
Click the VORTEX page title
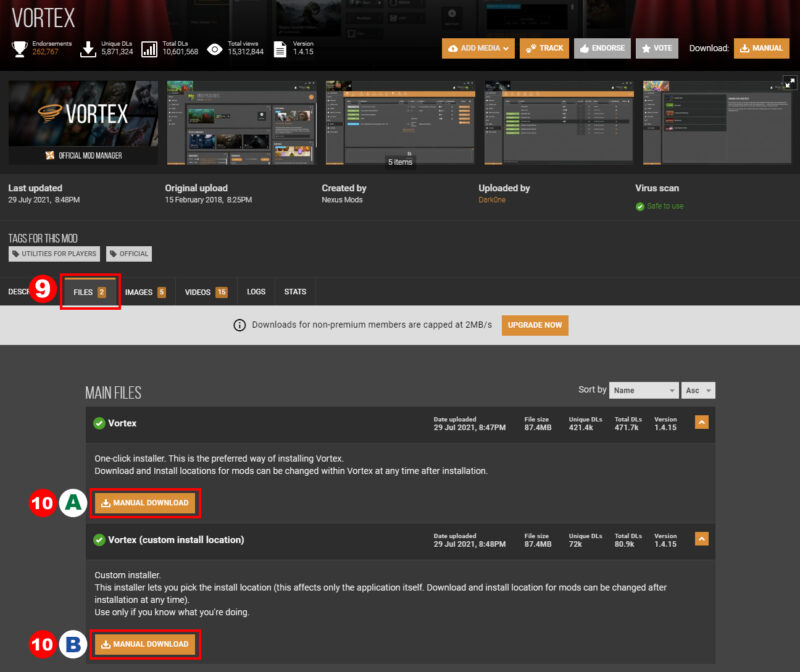pos(43,18)
